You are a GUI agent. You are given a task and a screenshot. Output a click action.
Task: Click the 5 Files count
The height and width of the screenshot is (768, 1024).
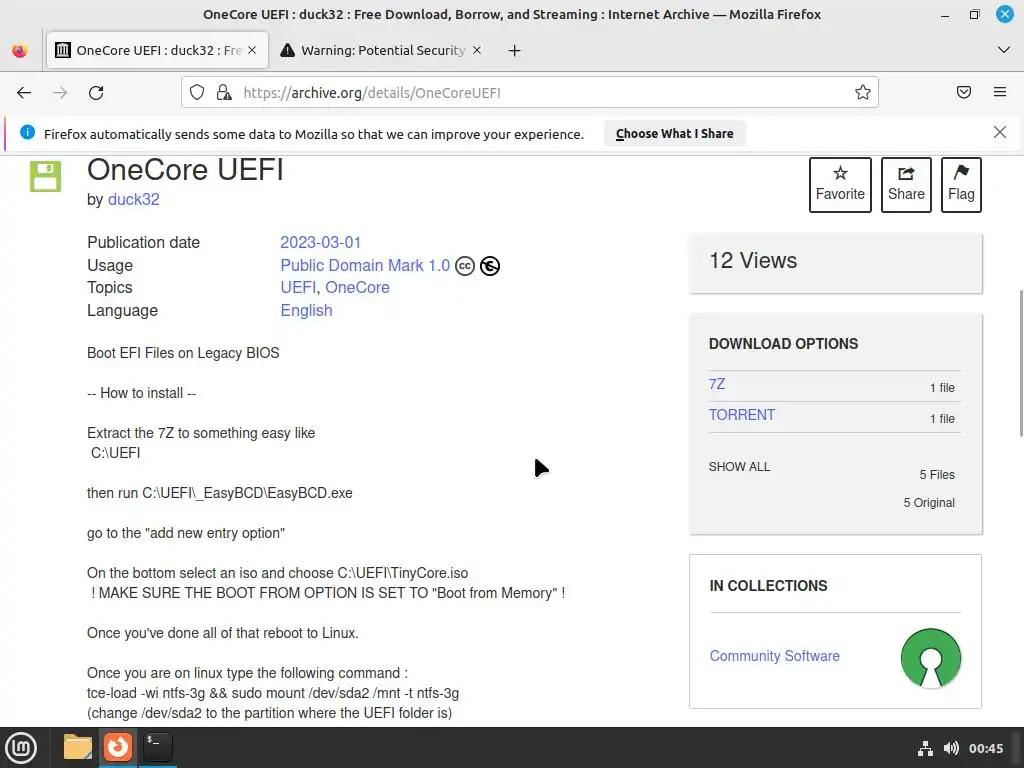click(x=937, y=475)
